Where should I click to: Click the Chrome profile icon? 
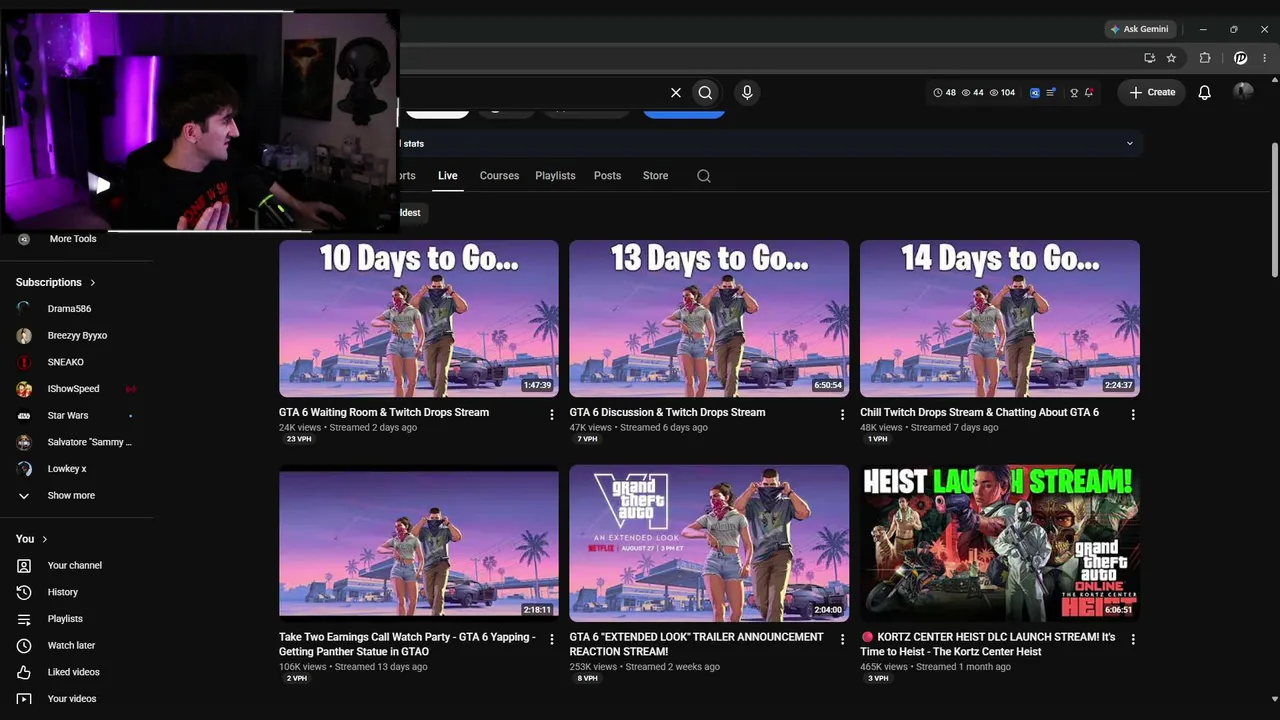point(1241,58)
